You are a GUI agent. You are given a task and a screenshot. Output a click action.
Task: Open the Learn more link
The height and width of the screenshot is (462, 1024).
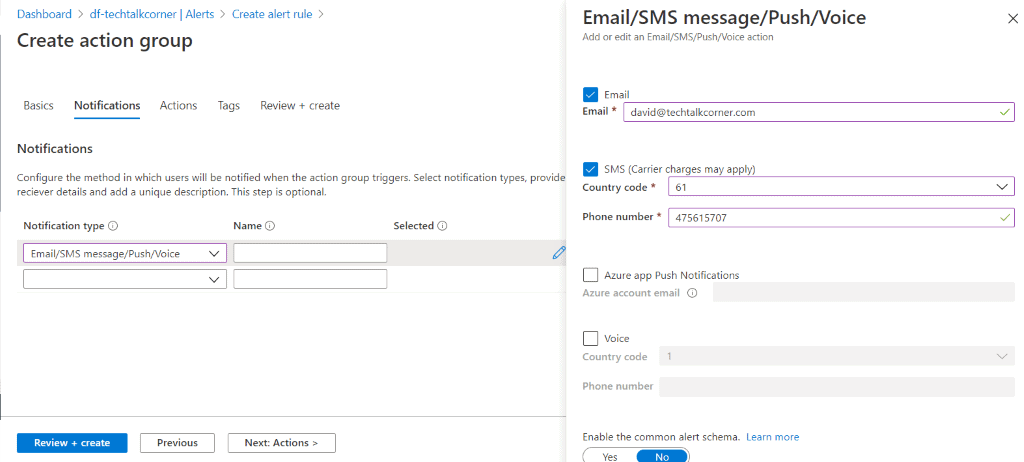(773, 437)
